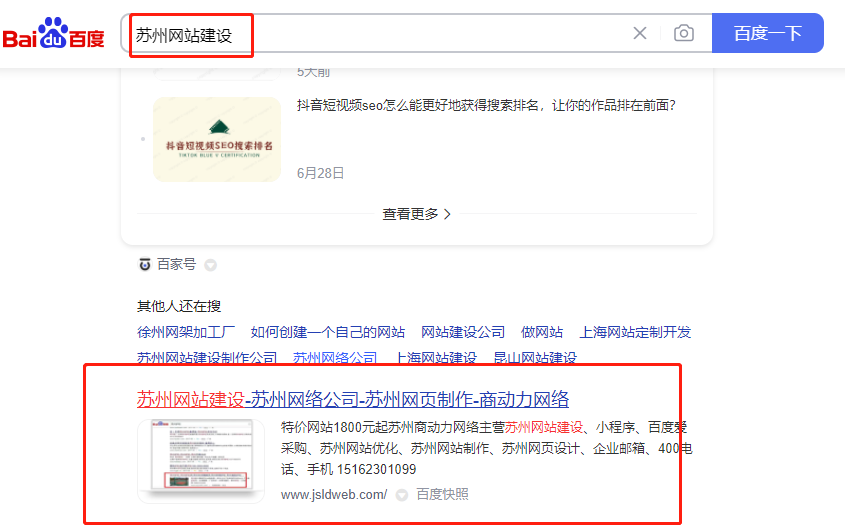845x526 pixels.
Task: Click the 商动力网络 result preview thumbnail
Action: pyautogui.click(x=201, y=461)
